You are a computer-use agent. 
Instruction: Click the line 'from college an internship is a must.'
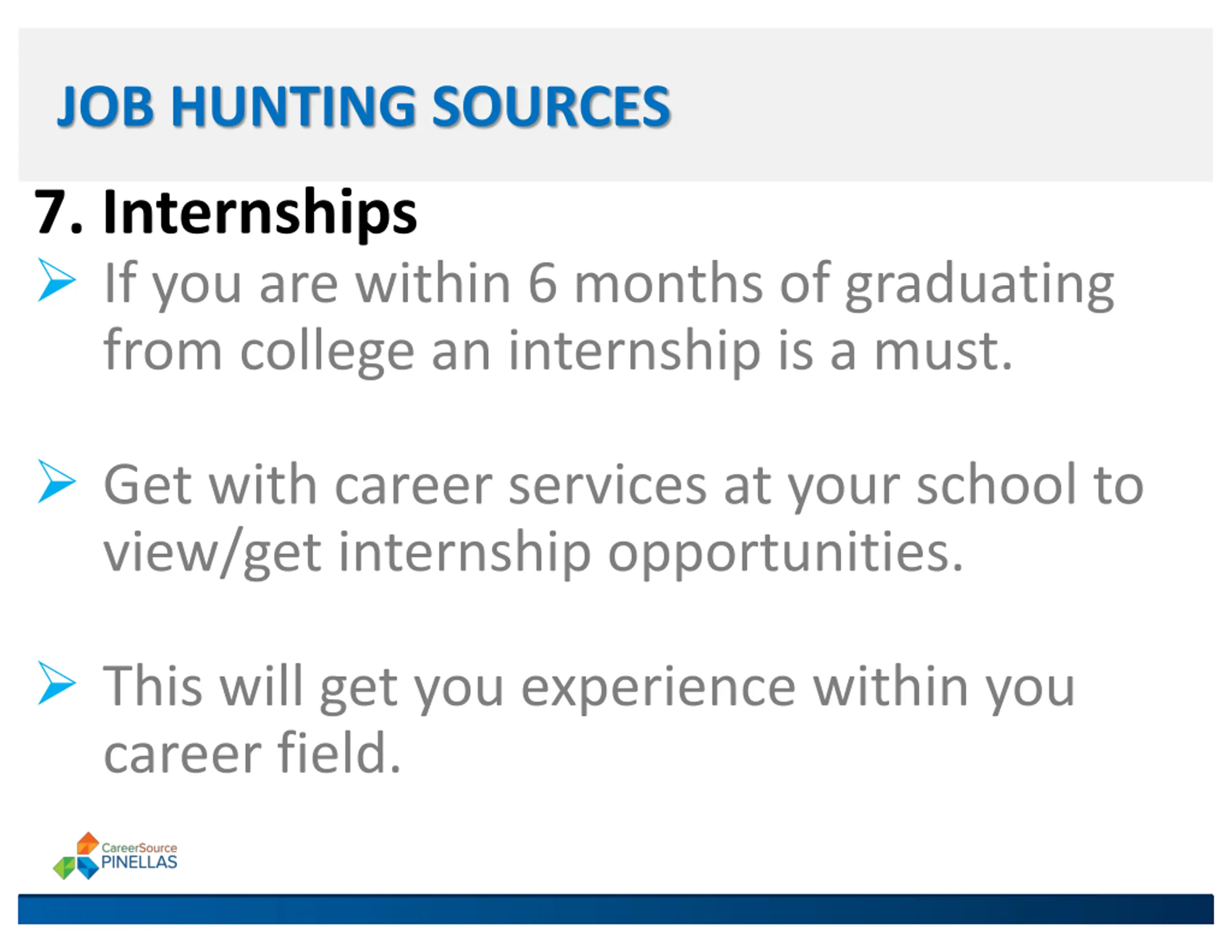[x=557, y=351]
